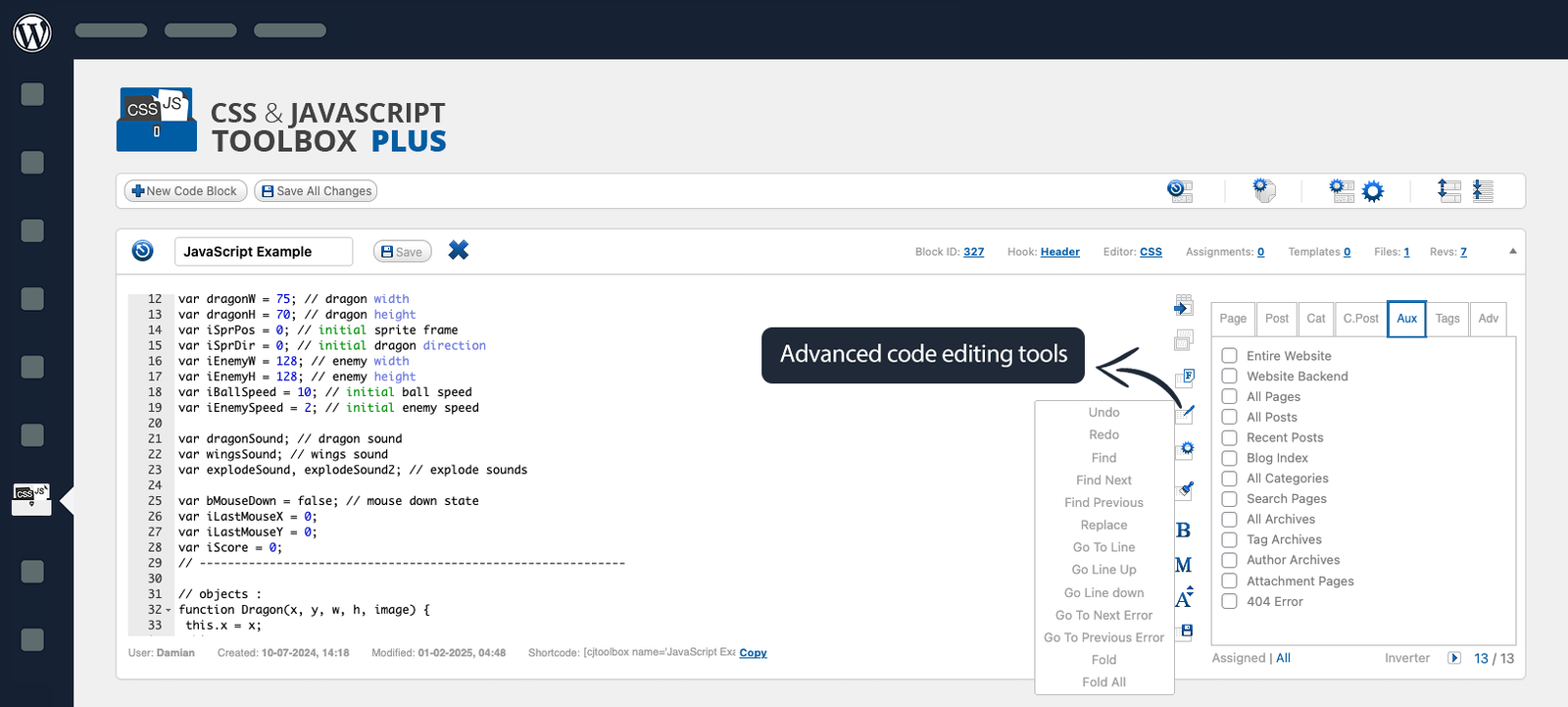Switch to the Post tab
Image resolution: width=1568 pixels, height=707 pixels.
pos(1277,319)
